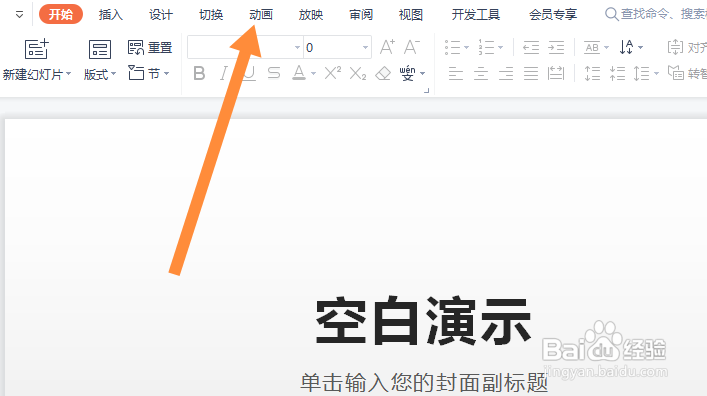Select the 视图 tab
Image resolution: width=707 pixels, height=396 pixels.
411,14
